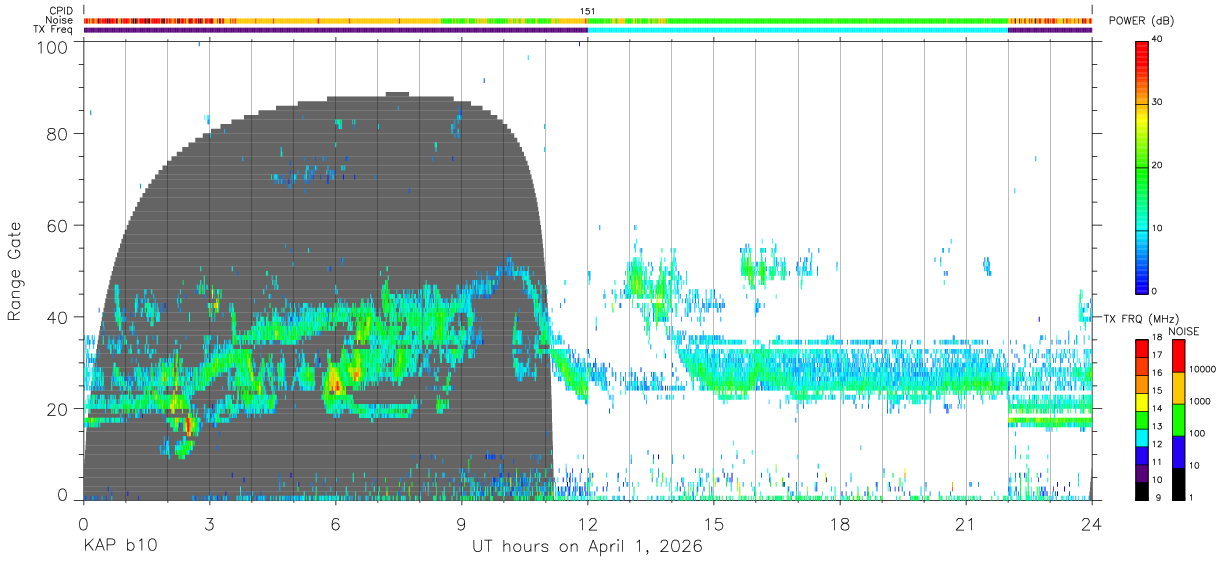The image size is (1228, 567).
Task: Click the x-axis hour label 24
Action: 1092,524
